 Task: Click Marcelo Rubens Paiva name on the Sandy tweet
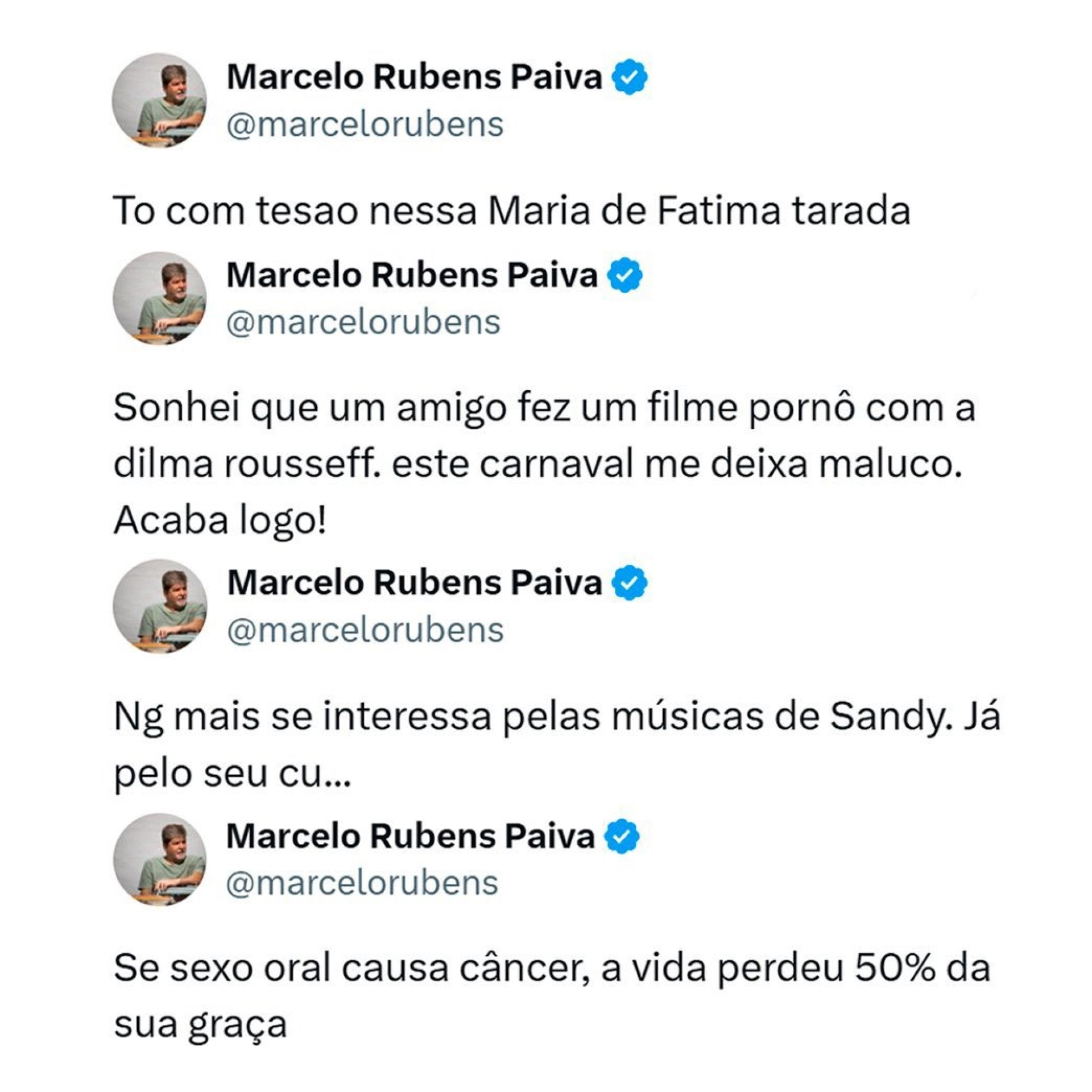[x=414, y=582]
